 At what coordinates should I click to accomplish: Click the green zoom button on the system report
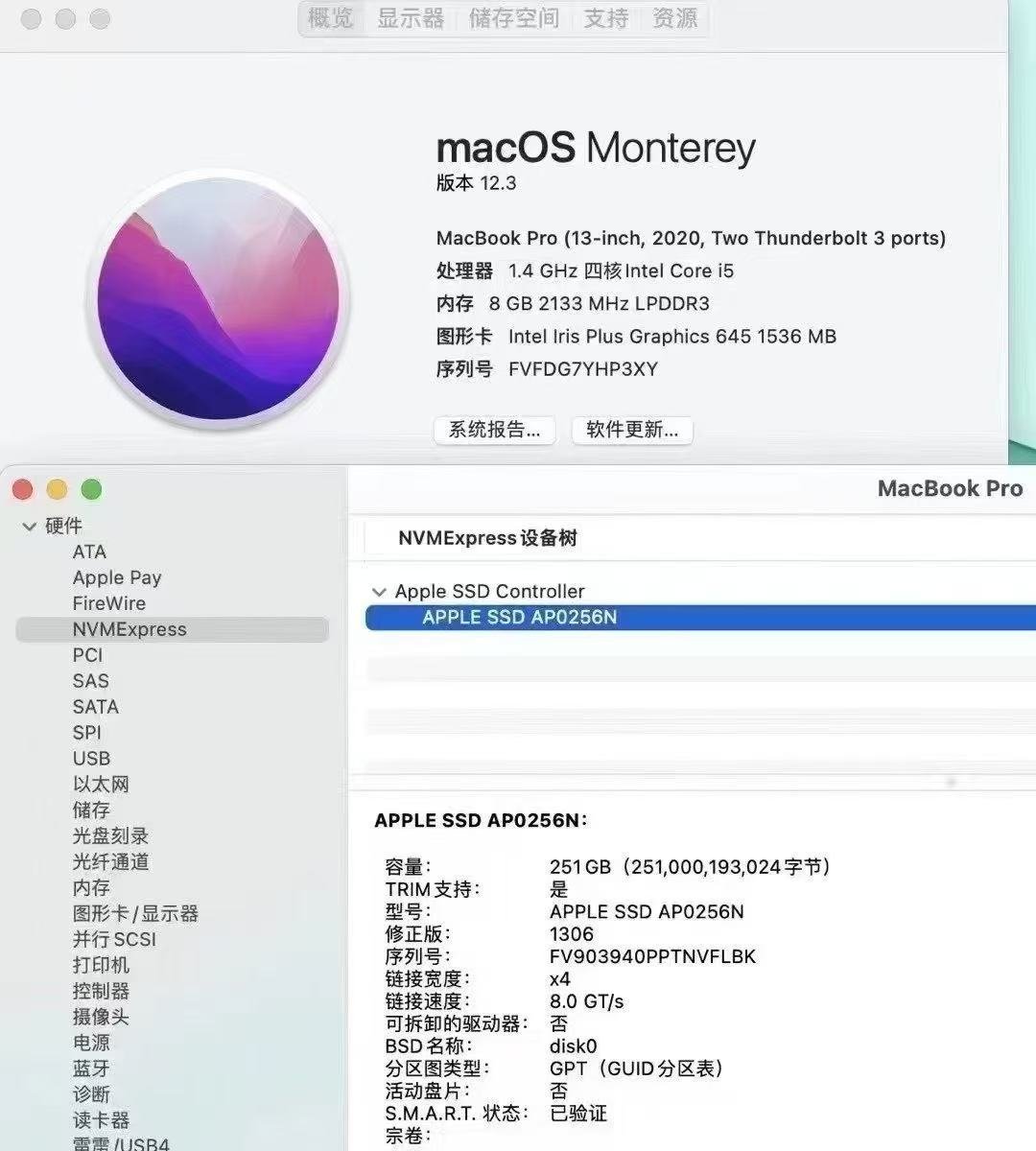91,490
